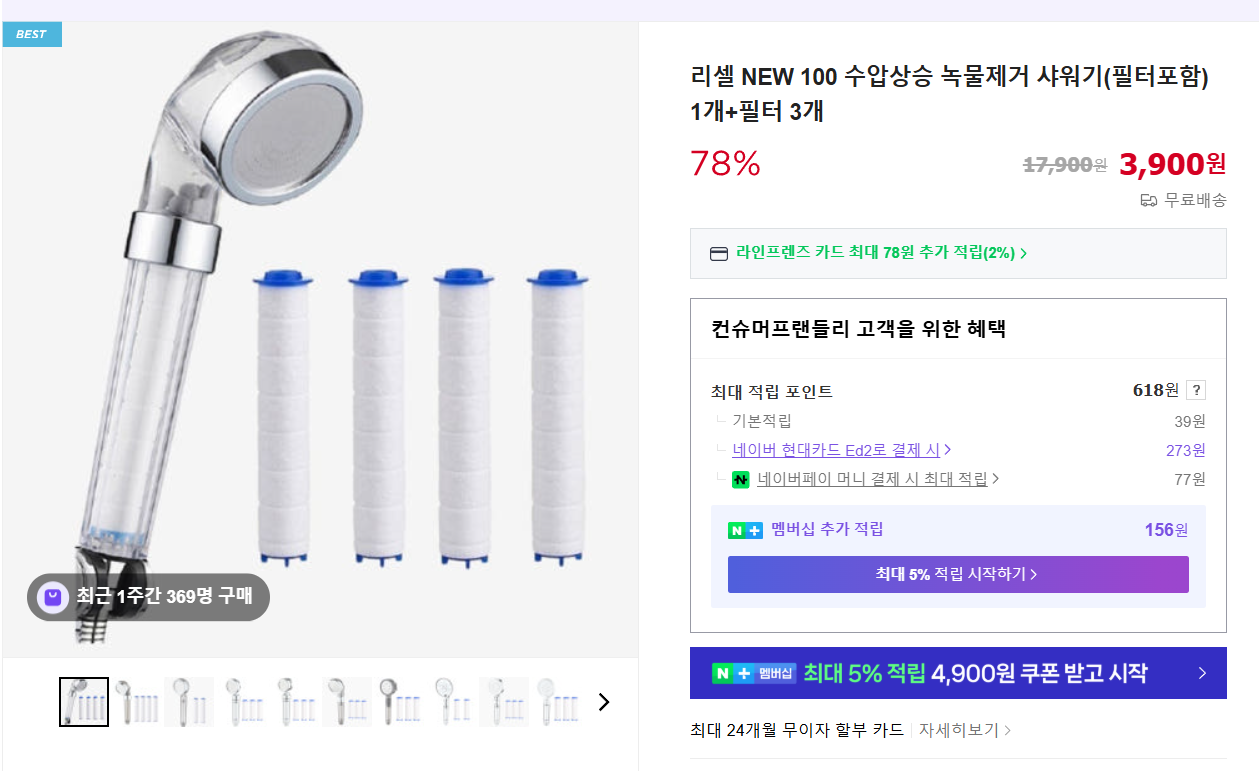The height and width of the screenshot is (771, 1259).
Task: Expand the 라인프렌즈 카드 추가 적립 chevron
Action: point(1024,254)
